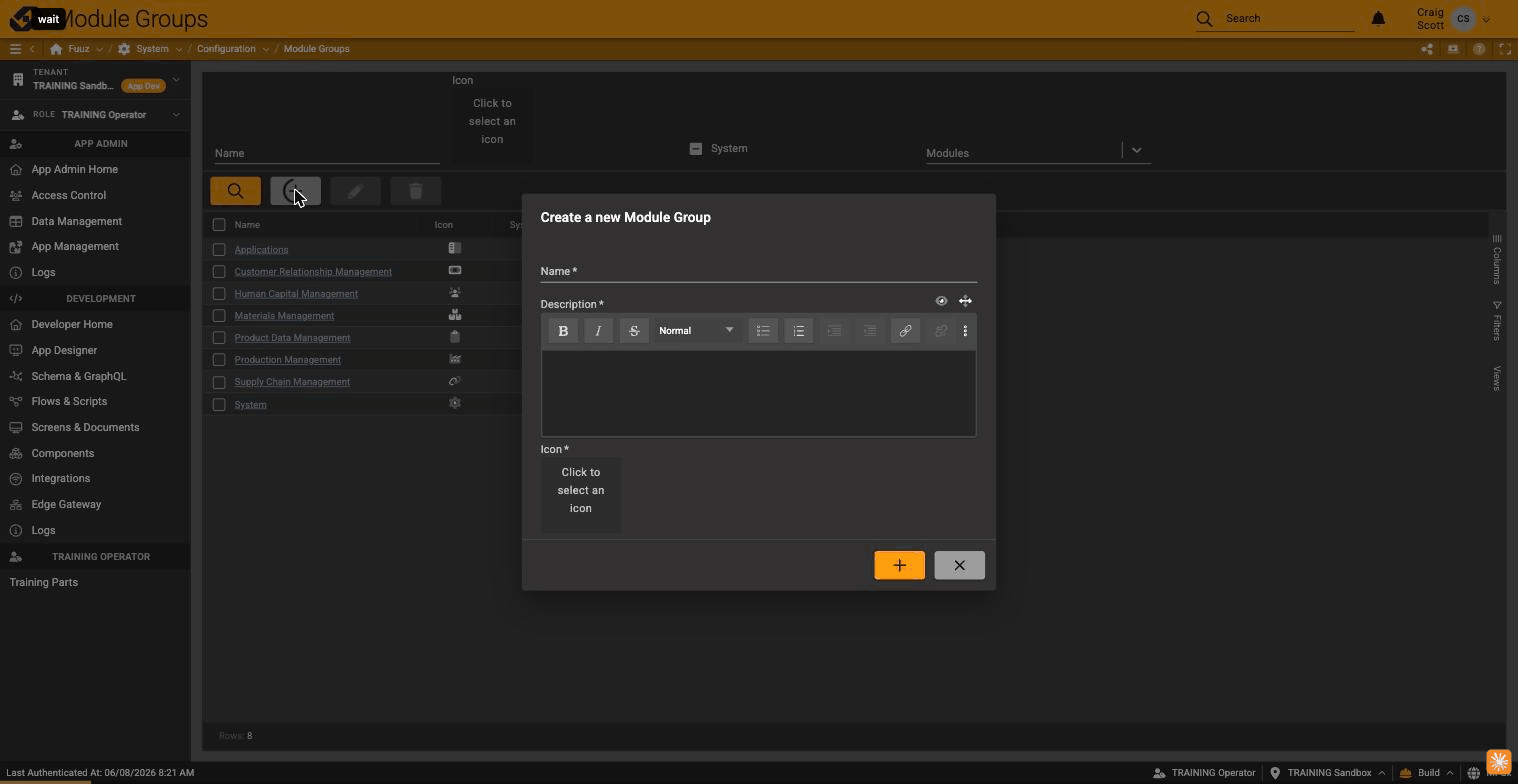Open user account menu chevron
The width and height of the screenshot is (1518, 784).
(x=1486, y=19)
